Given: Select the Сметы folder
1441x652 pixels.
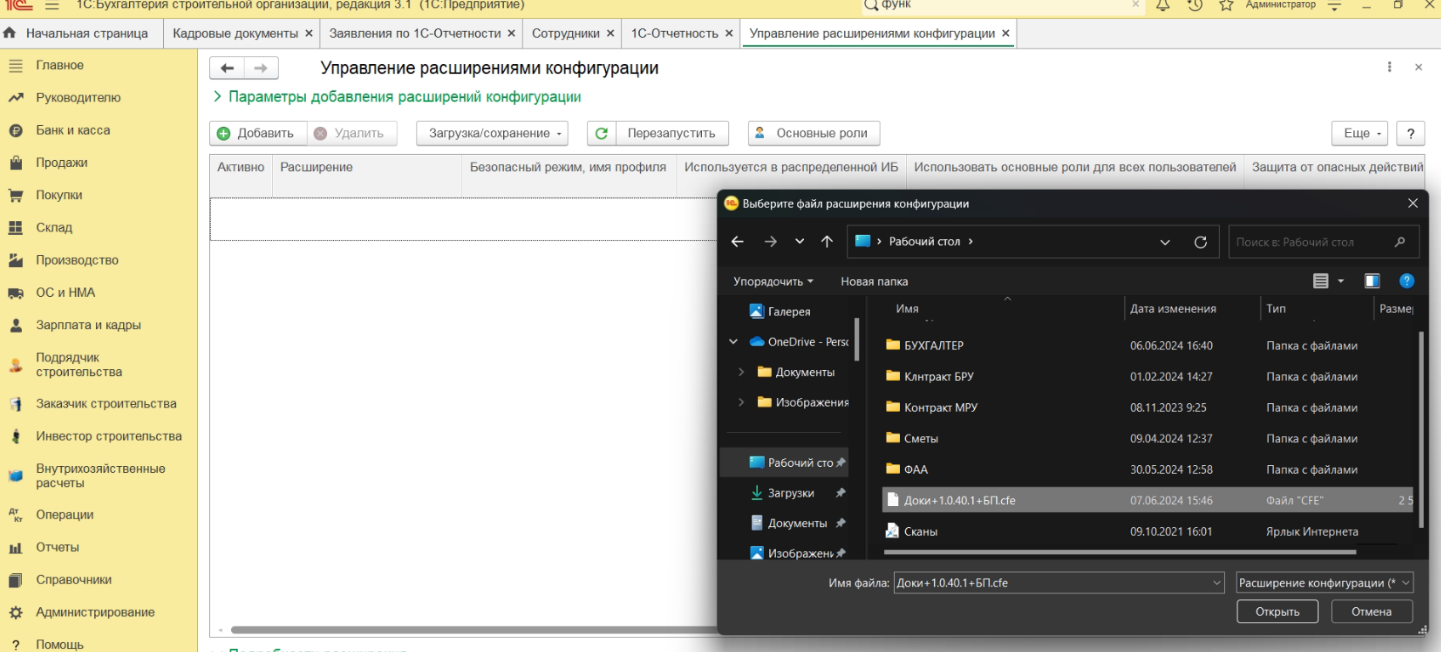Looking at the screenshot, I should [1149, 438].
